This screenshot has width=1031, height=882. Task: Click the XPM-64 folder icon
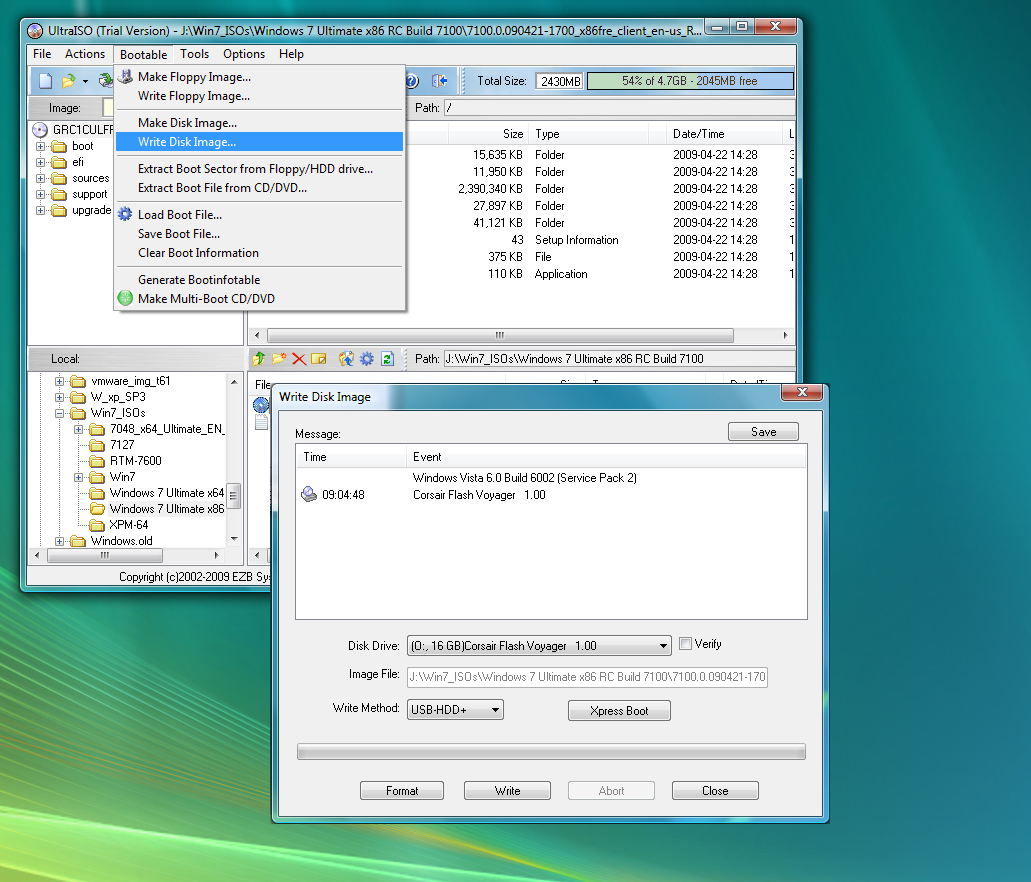click(97, 525)
